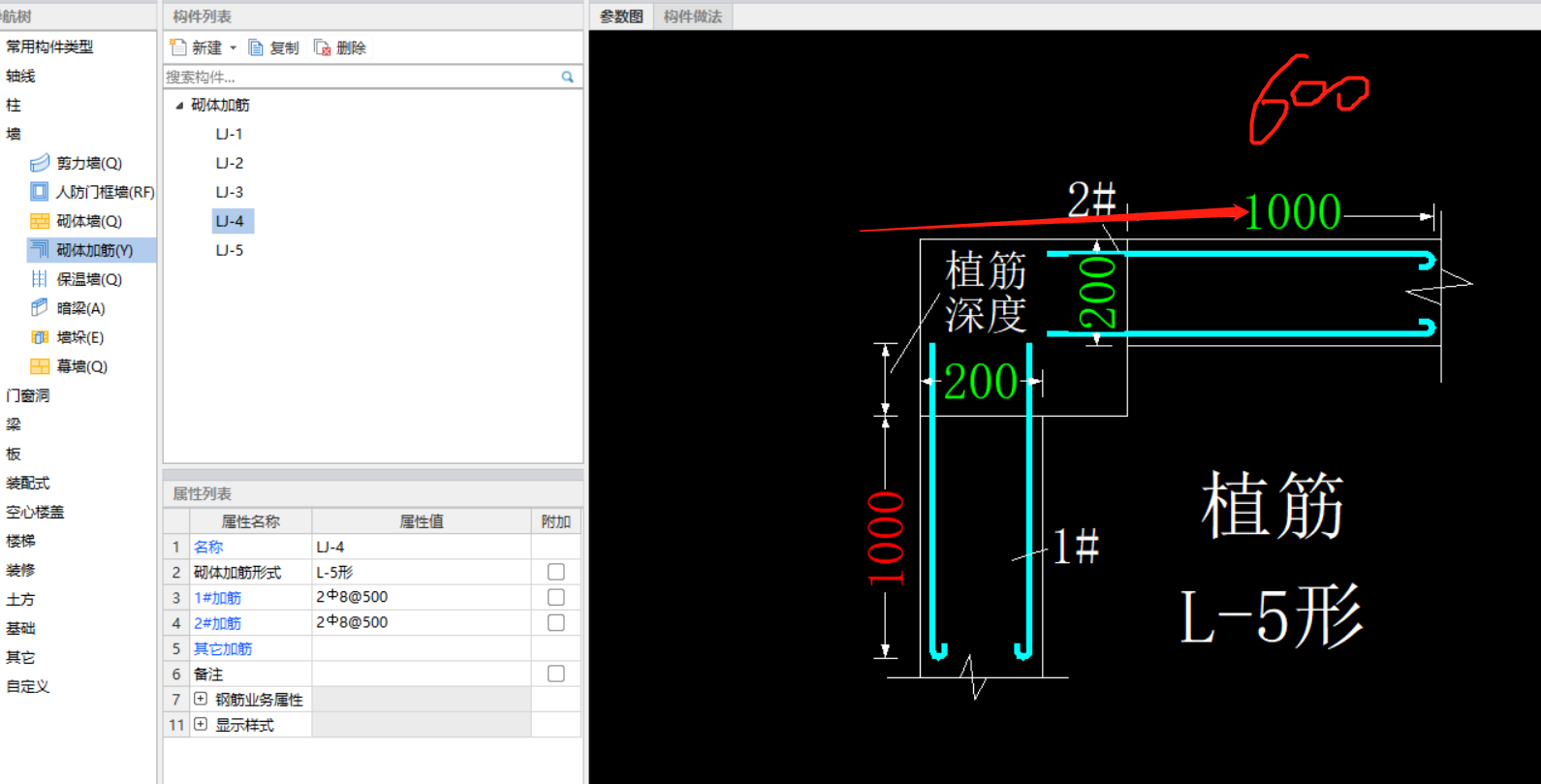Open the 板 category
Viewport: 1541px width, 784px height.
point(14,454)
